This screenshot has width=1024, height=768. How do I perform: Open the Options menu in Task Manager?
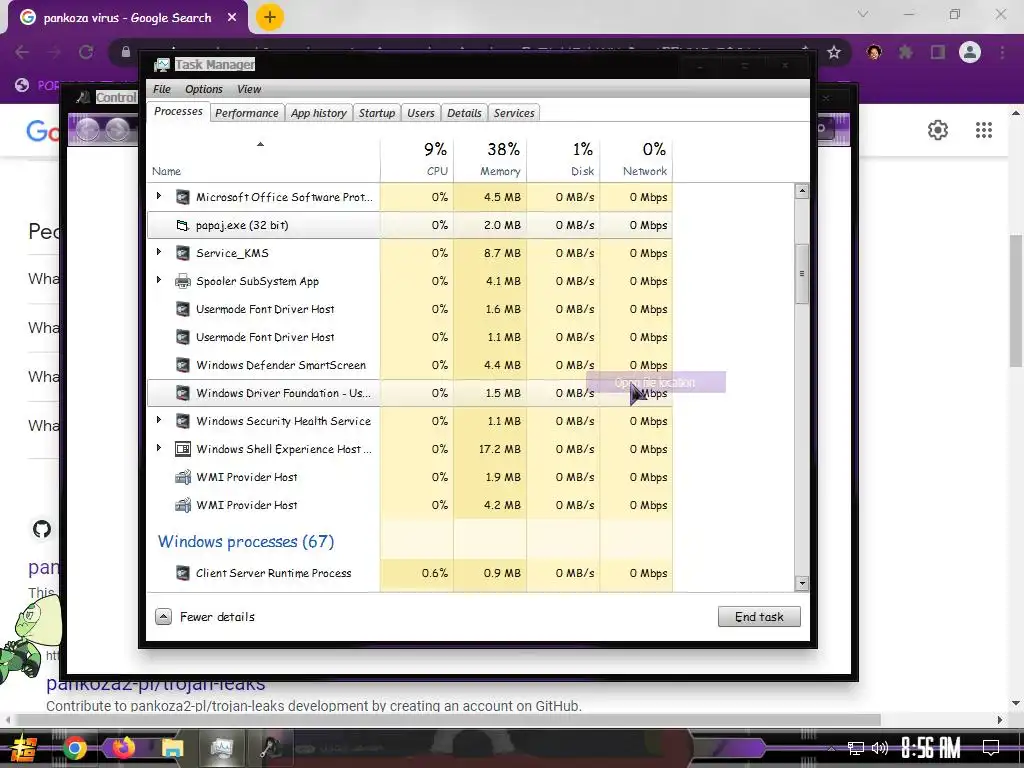(204, 89)
